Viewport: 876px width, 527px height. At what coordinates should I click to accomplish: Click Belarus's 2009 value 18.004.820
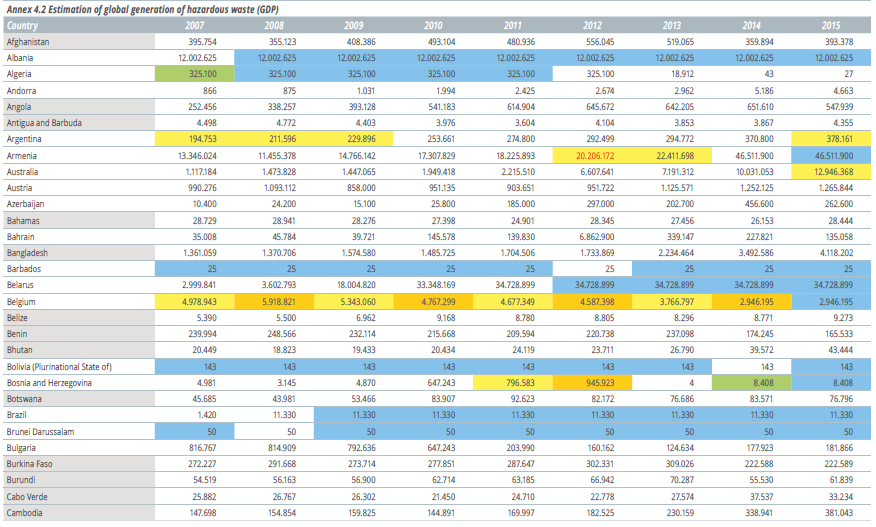click(356, 285)
